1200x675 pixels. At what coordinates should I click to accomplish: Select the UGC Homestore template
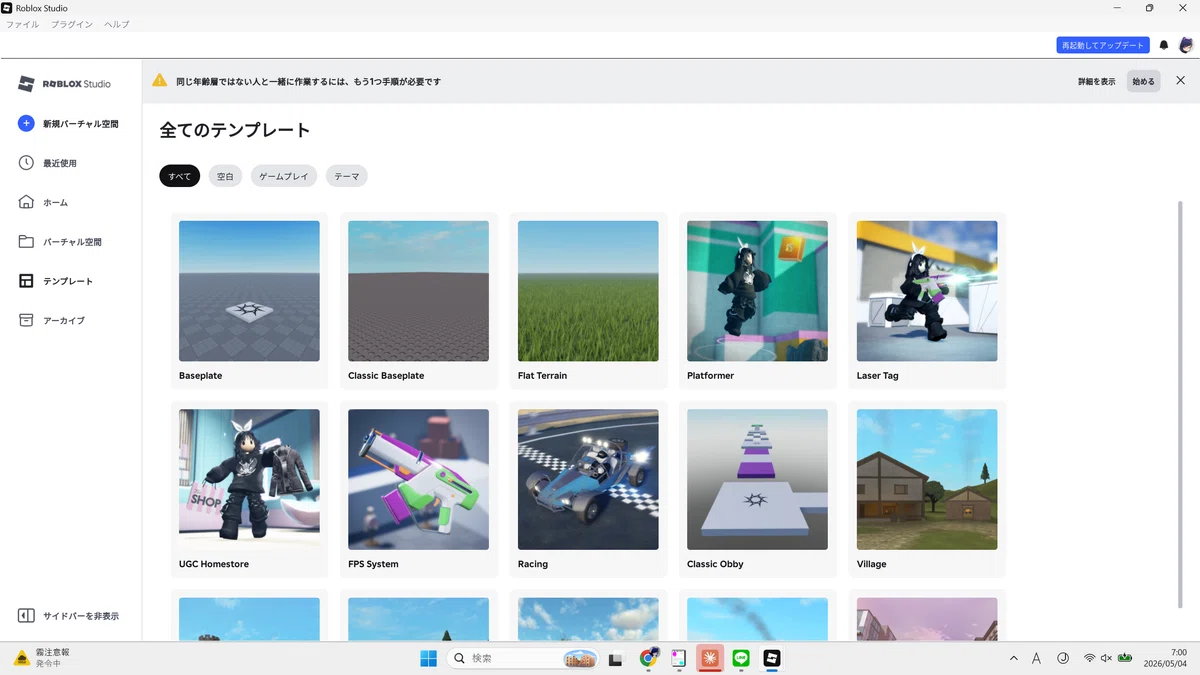point(249,489)
